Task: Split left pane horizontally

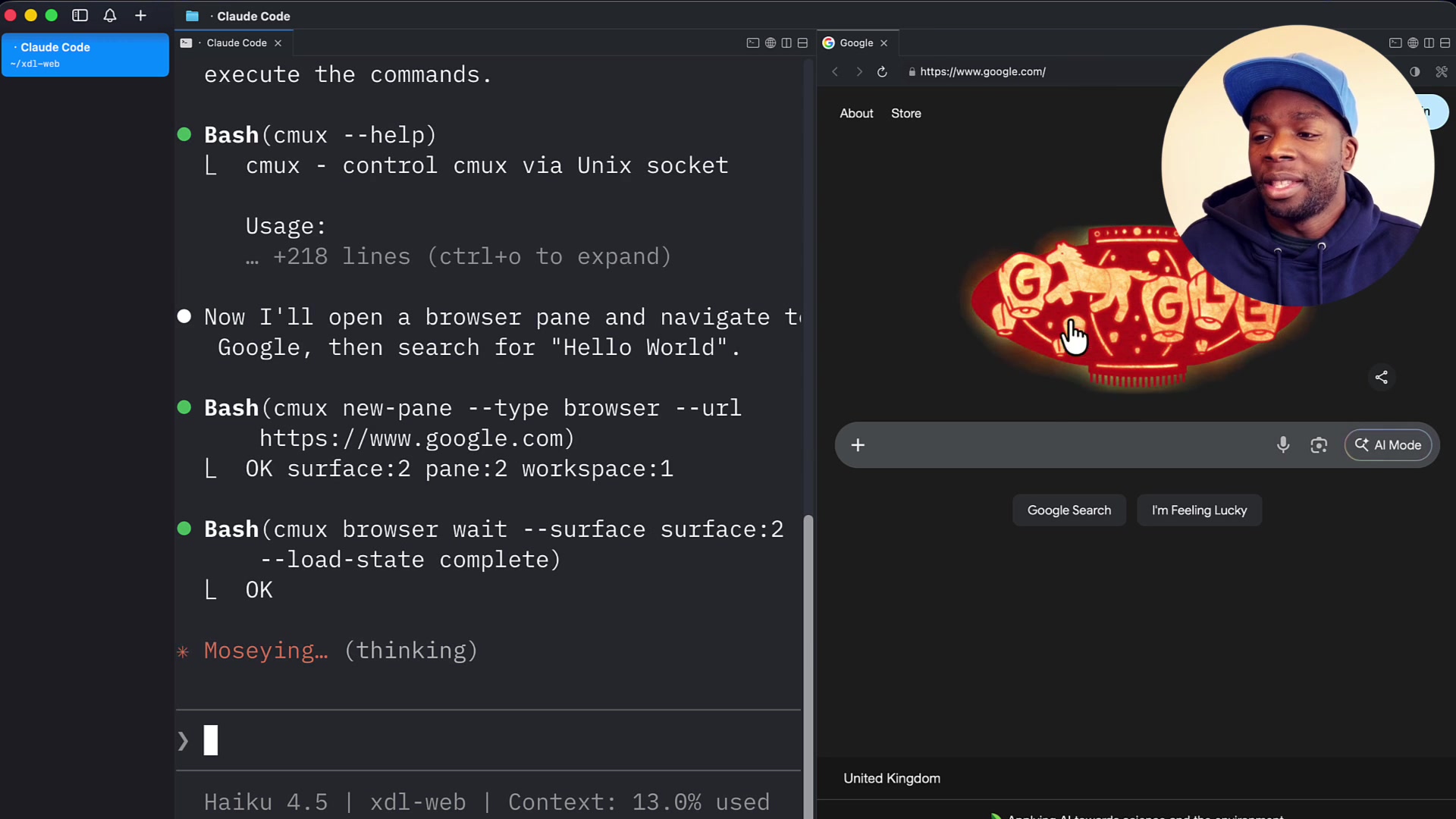Action: coord(802,43)
